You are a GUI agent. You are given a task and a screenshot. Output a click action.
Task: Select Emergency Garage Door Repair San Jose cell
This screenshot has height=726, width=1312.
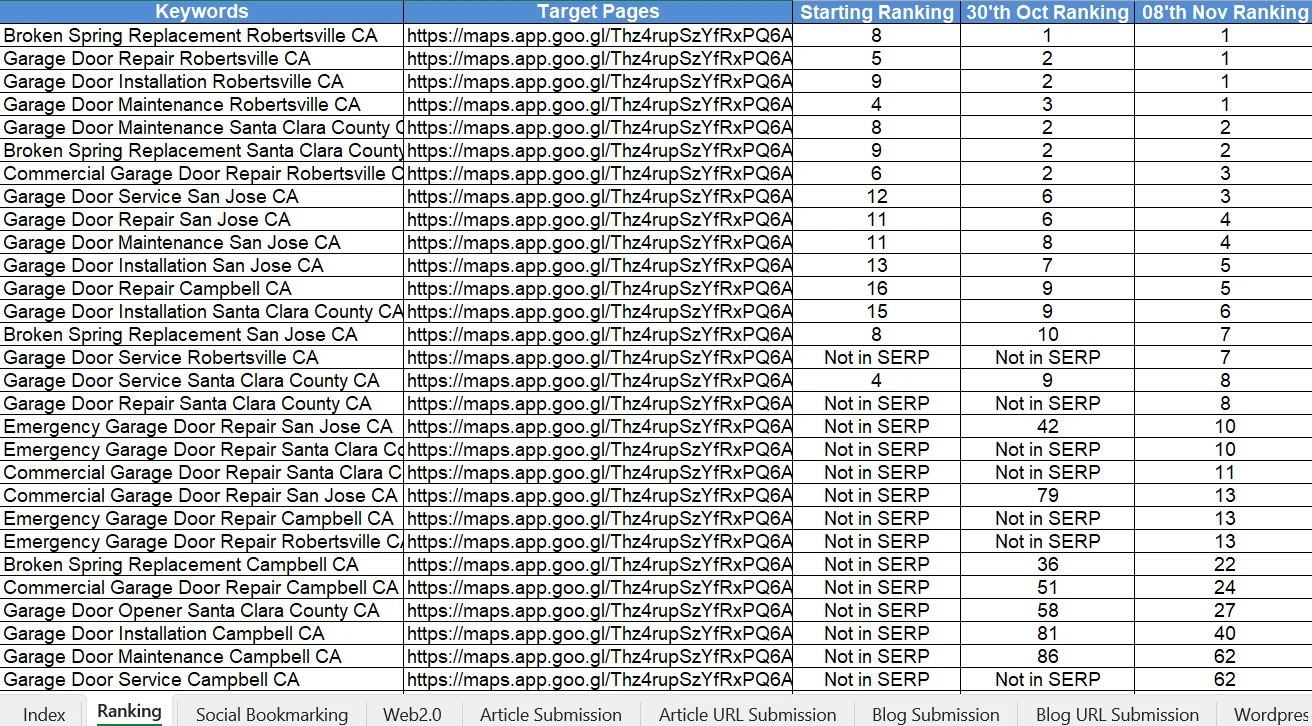pyautogui.click(x=202, y=426)
